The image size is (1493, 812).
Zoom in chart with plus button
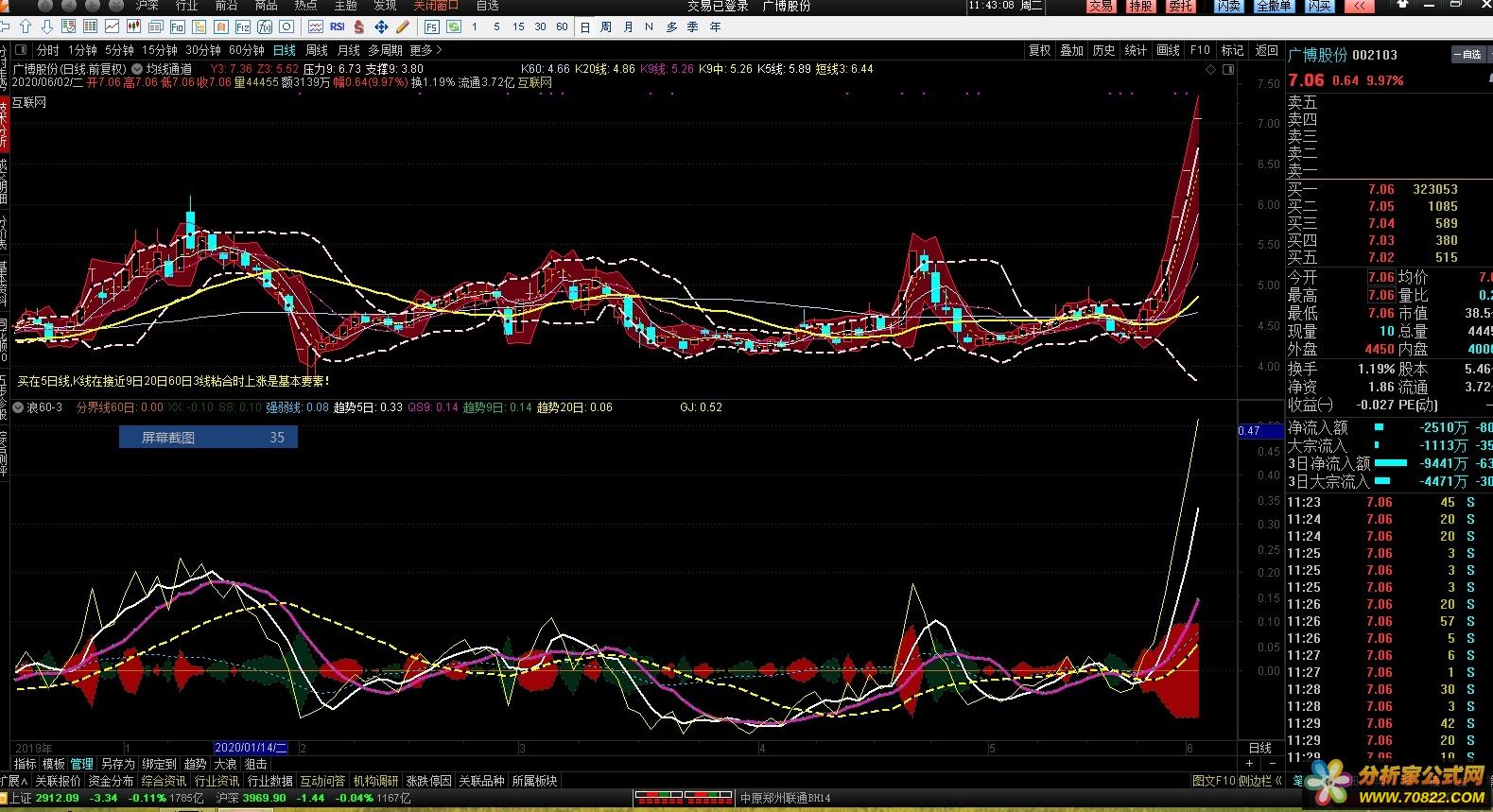click(1250, 763)
